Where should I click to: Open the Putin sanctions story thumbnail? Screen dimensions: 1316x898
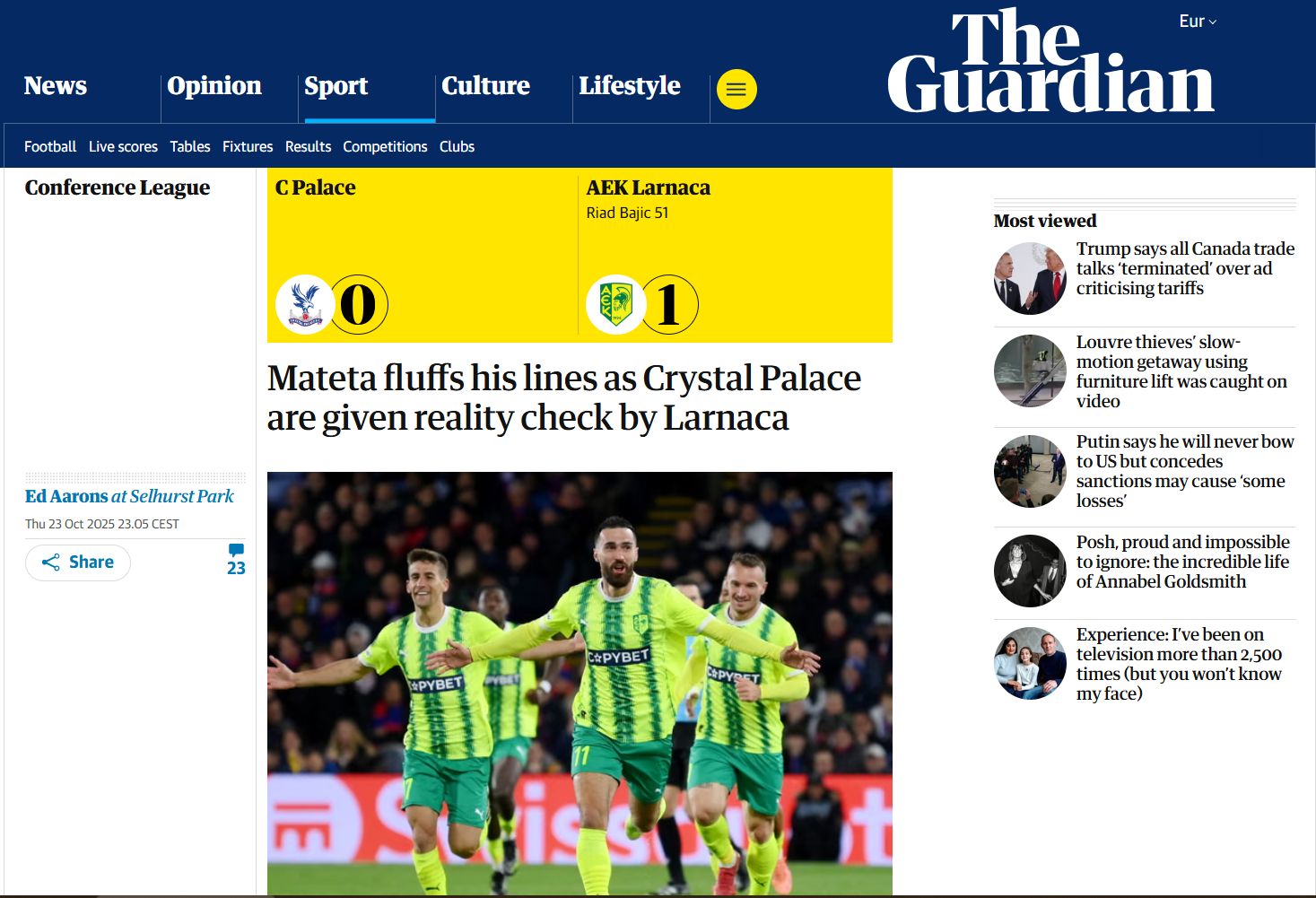pos(1030,471)
